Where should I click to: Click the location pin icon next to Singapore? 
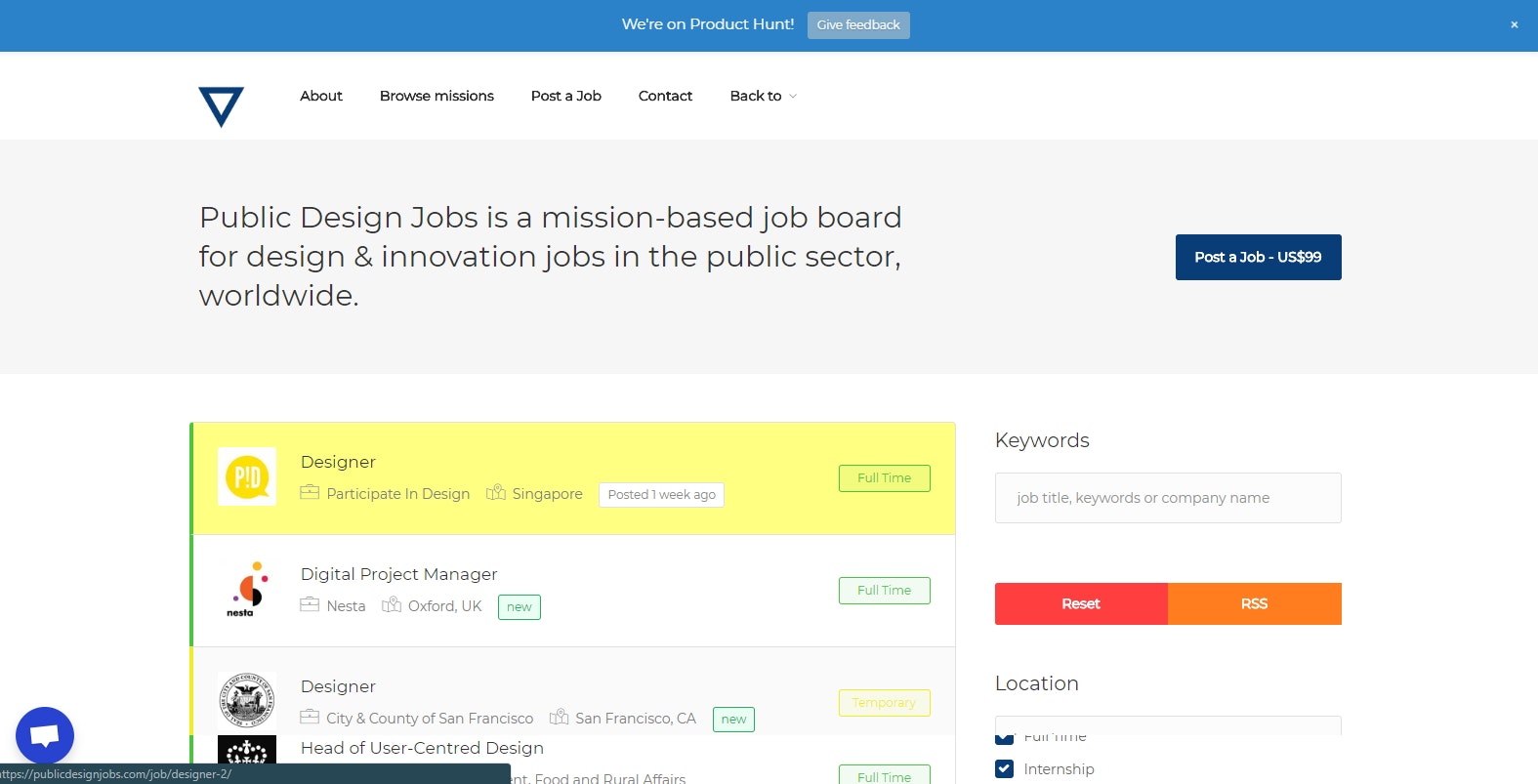[497, 493]
